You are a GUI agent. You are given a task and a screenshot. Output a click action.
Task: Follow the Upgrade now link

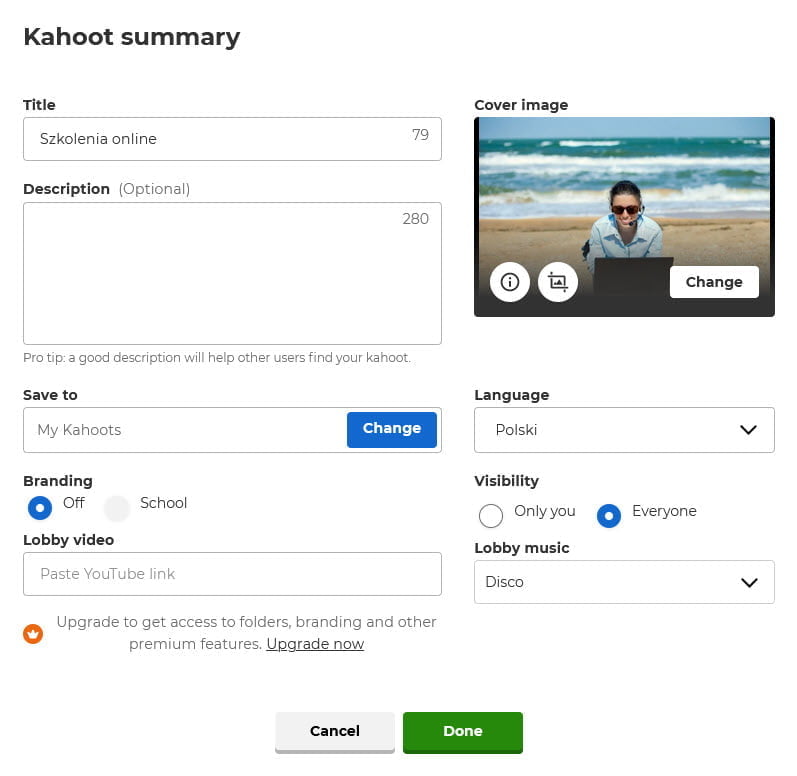coord(315,644)
